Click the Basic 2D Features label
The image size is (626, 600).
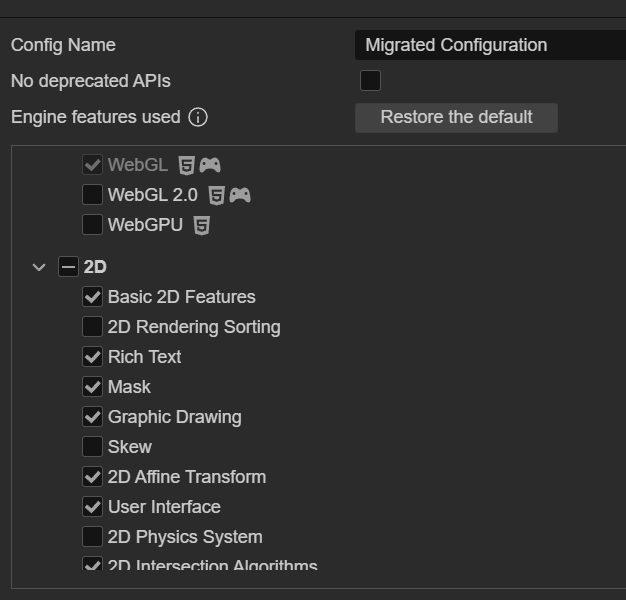[182, 297]
